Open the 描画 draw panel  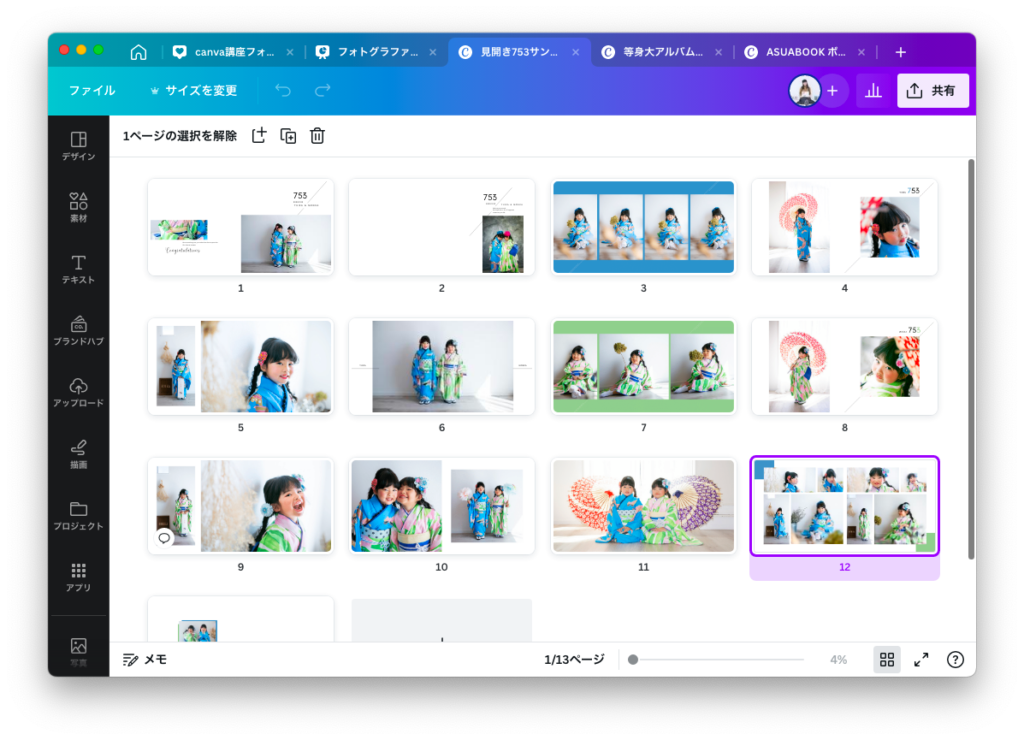[x=78, y=454]
